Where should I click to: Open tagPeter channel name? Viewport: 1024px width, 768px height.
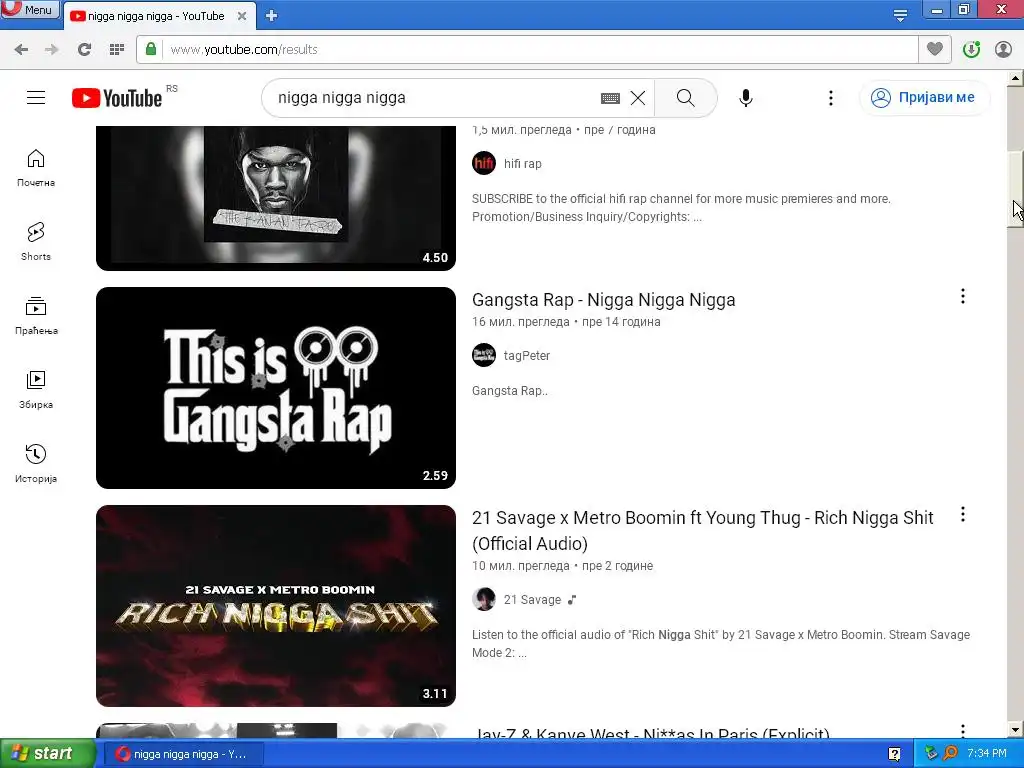527,356
